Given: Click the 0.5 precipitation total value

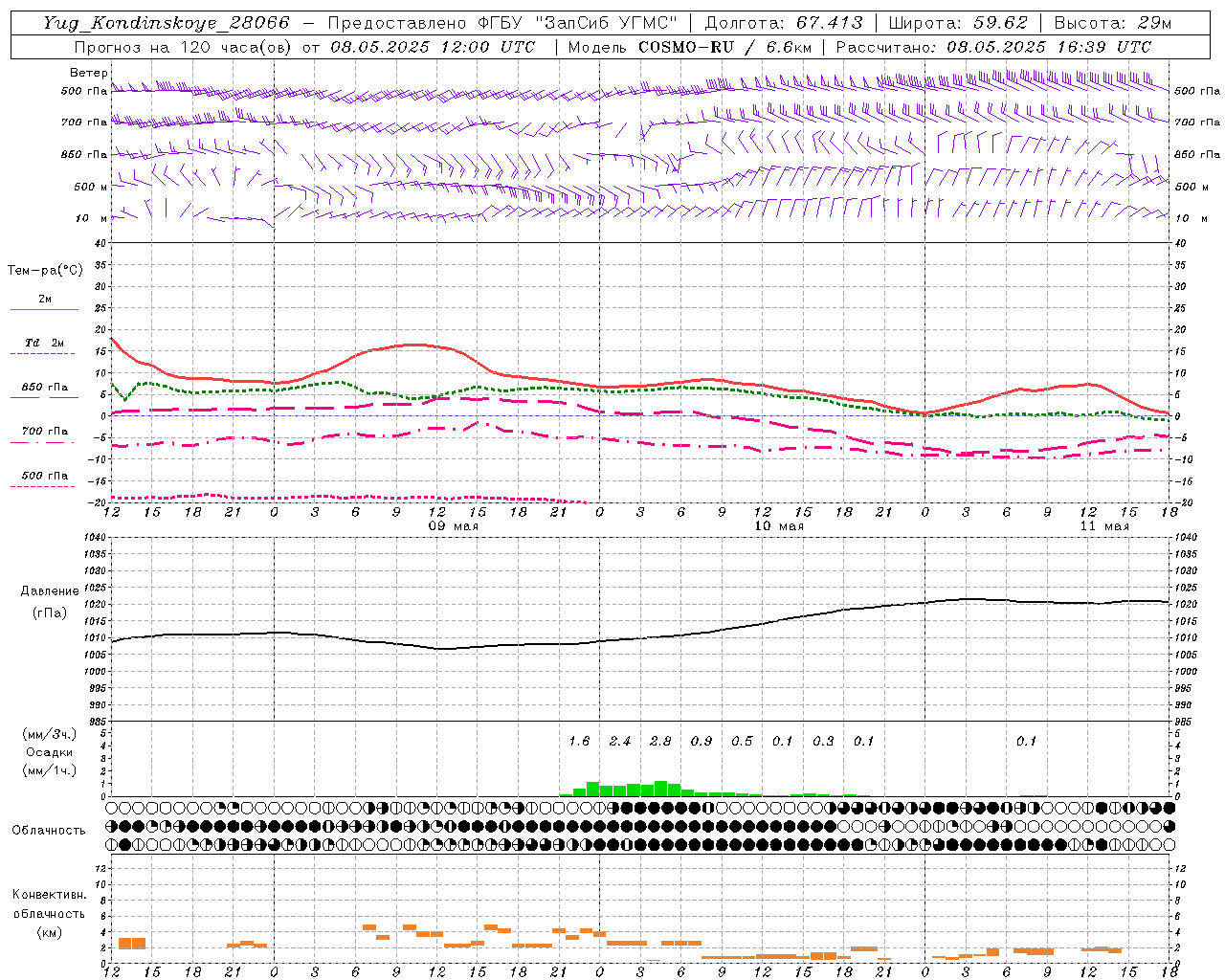Looking at the screenshot, I should pos(742,741).
